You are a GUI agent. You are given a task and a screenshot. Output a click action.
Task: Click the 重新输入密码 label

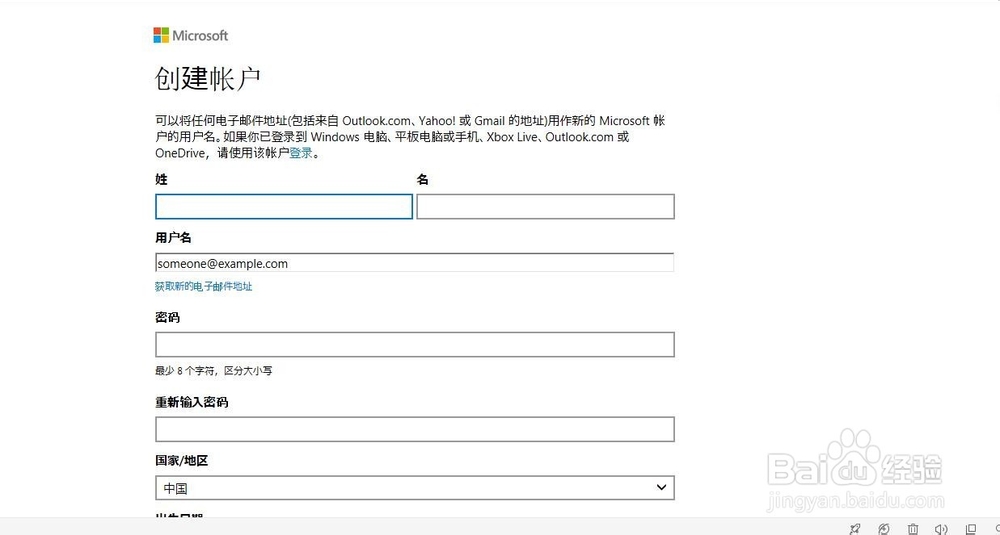(191, 402)
